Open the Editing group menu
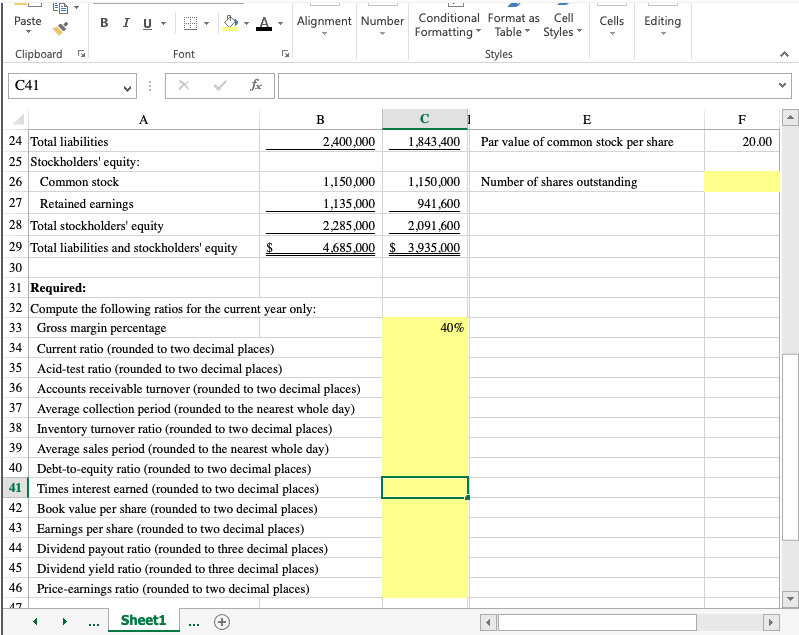This screenshot has height=635, width=799. (x=662, y=25)
